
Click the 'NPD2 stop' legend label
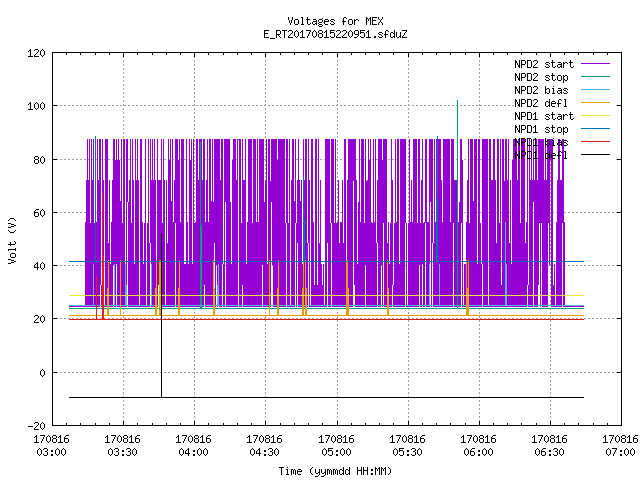pyautogui.click(x=541, y=77)
